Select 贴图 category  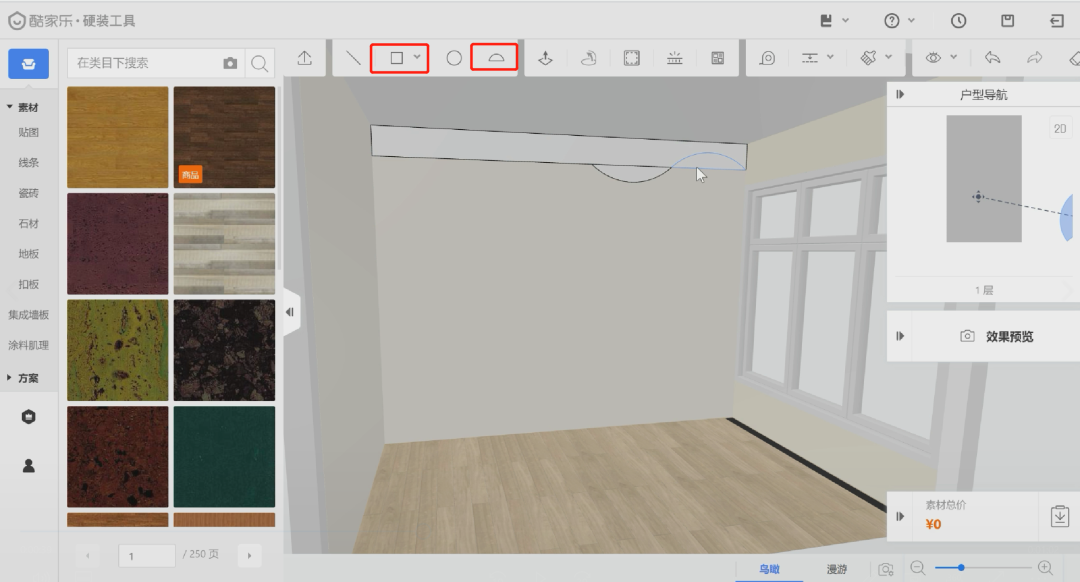pyautogui.click(x=28, y=132)
